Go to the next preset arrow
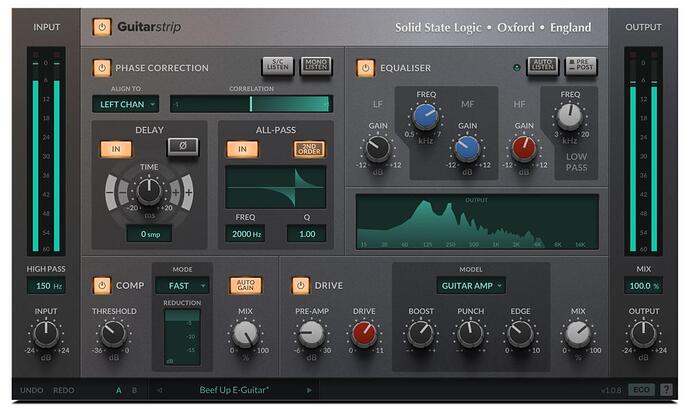 (x=309, y=390)
